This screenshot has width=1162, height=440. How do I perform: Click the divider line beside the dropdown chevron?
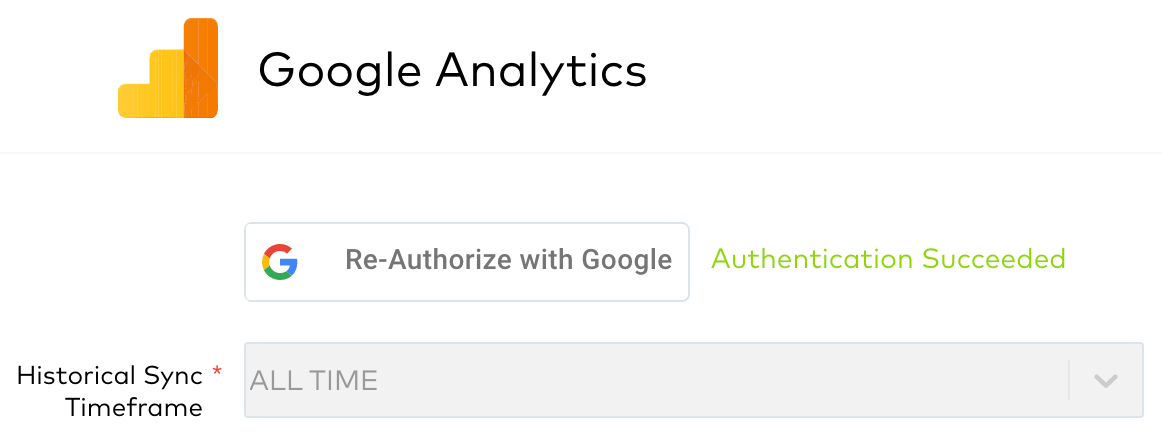[1069, 380]
